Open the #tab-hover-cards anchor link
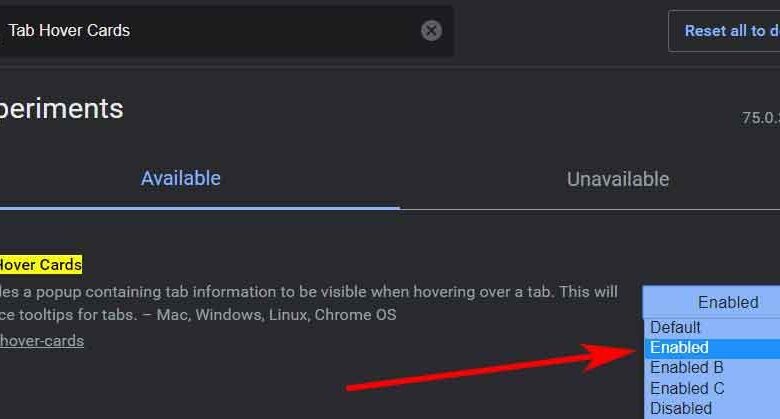Image resolution: width=780 pixels, height=419 pixels. coord(41,341)
